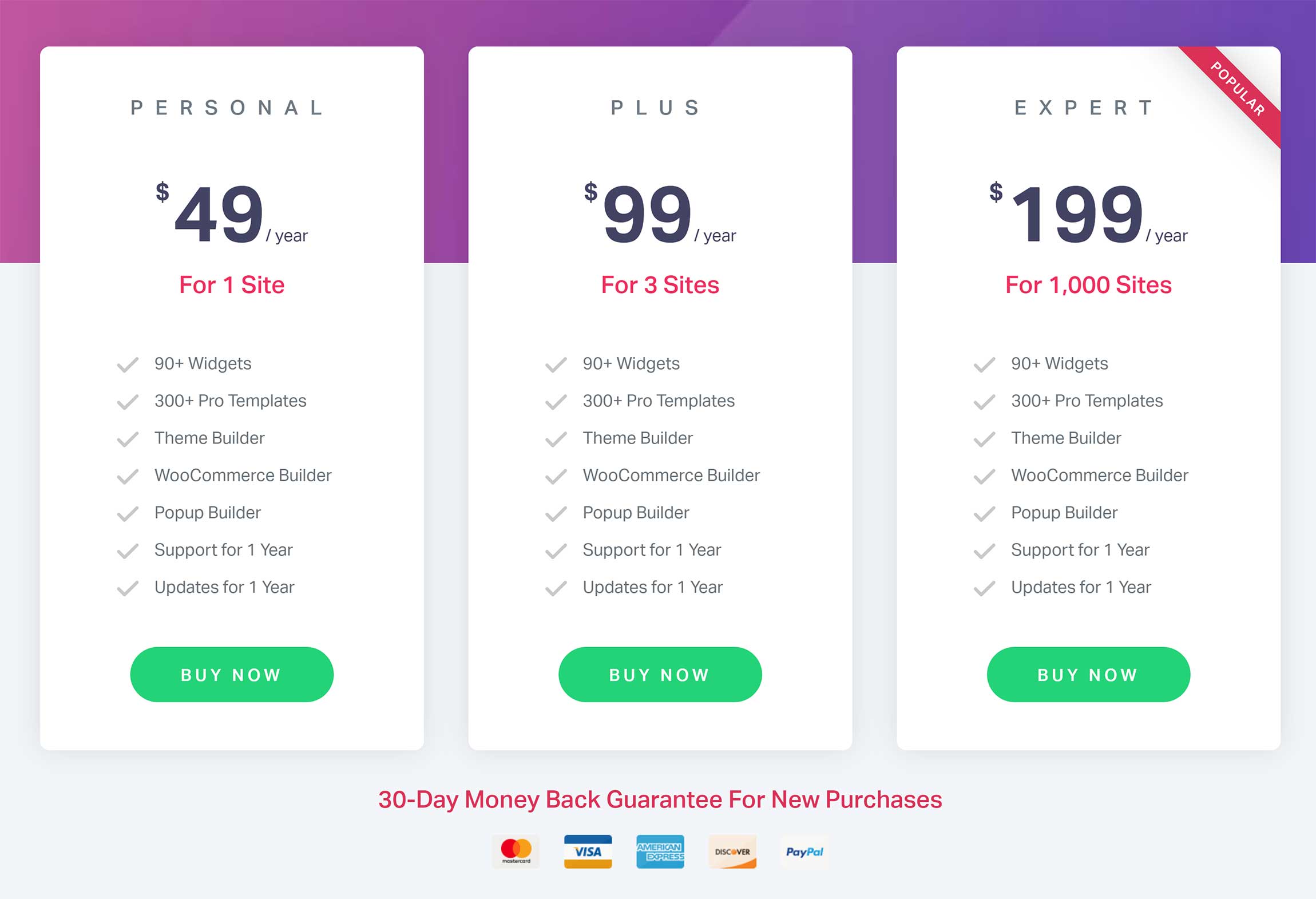Click the American Express payment icon
The image size is (1316, 899).
tap(660, 852)
